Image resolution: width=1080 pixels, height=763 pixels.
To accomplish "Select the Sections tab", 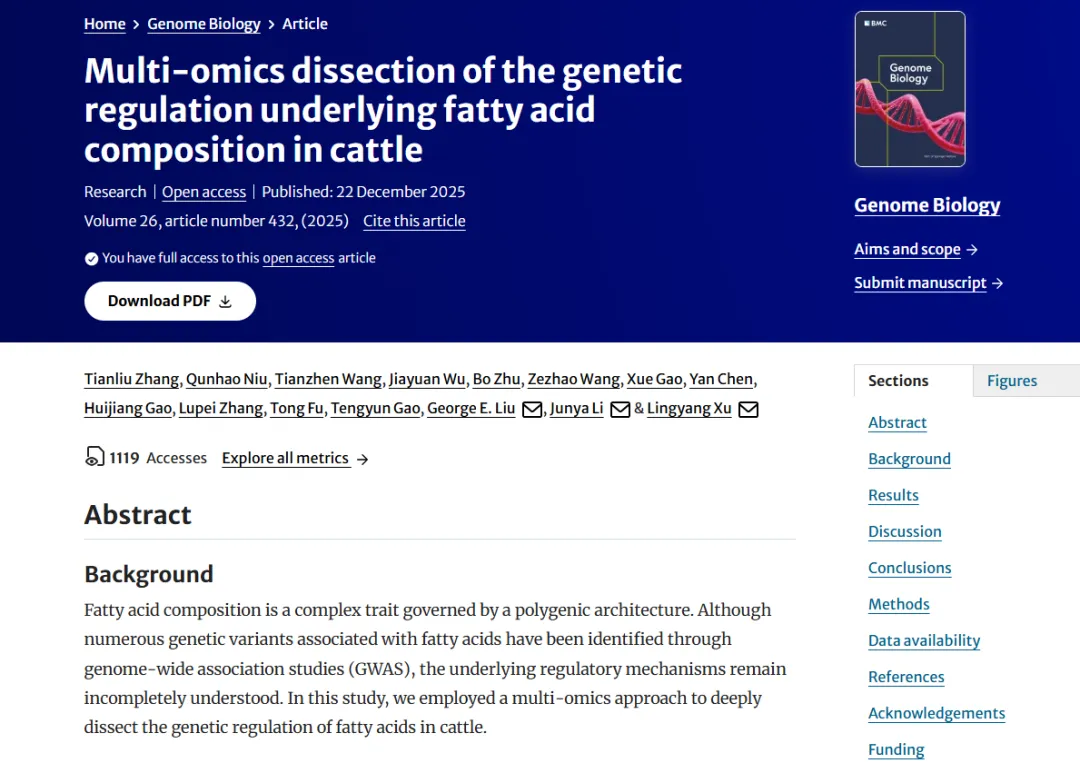I will pyautogui.click(x=898, y=381).
